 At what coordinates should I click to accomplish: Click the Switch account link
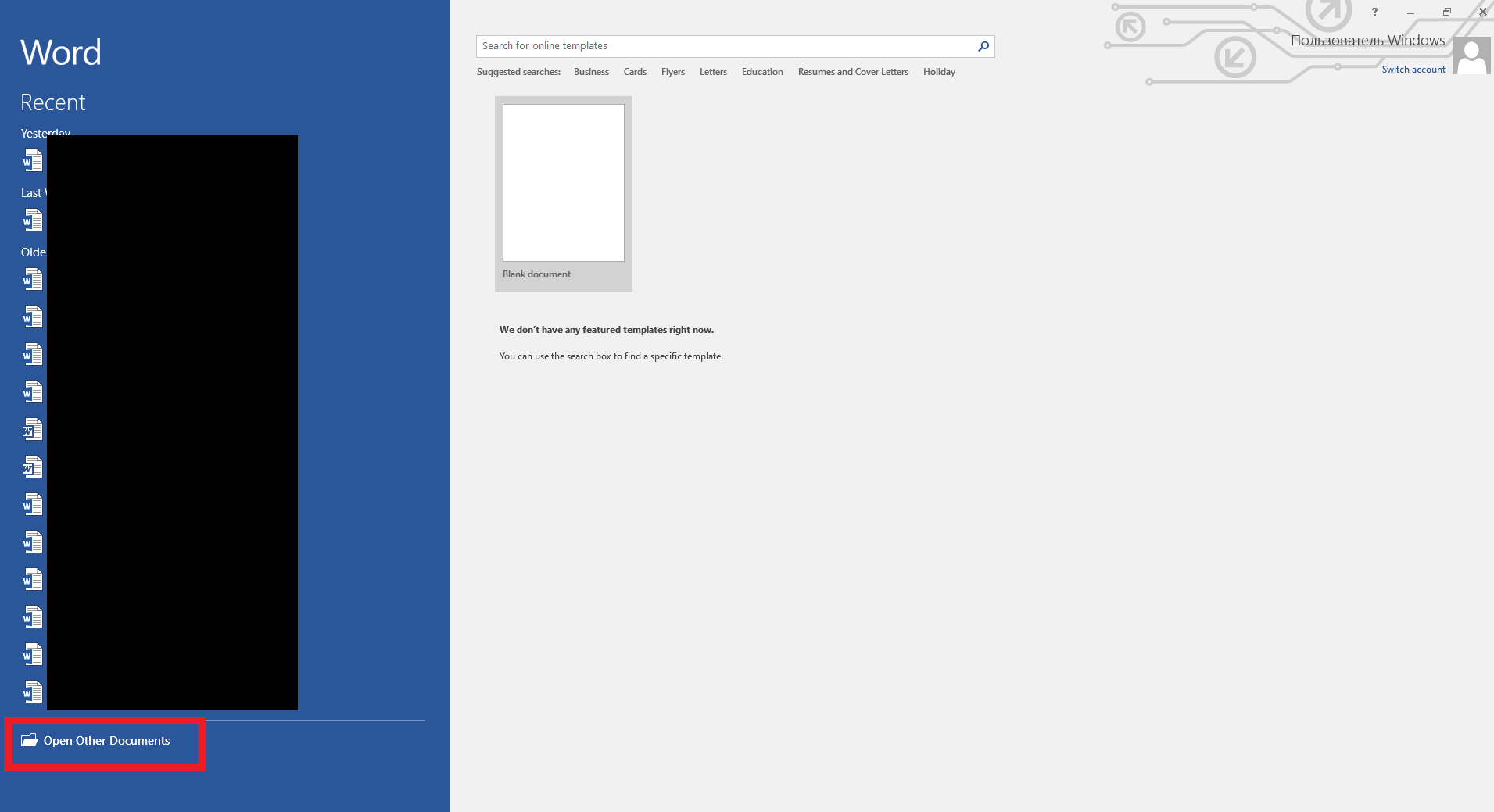1413,70
